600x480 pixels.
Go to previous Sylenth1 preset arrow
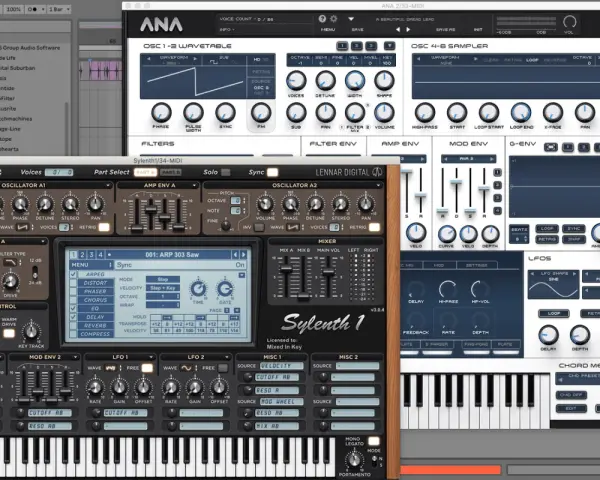pos(235,255)
